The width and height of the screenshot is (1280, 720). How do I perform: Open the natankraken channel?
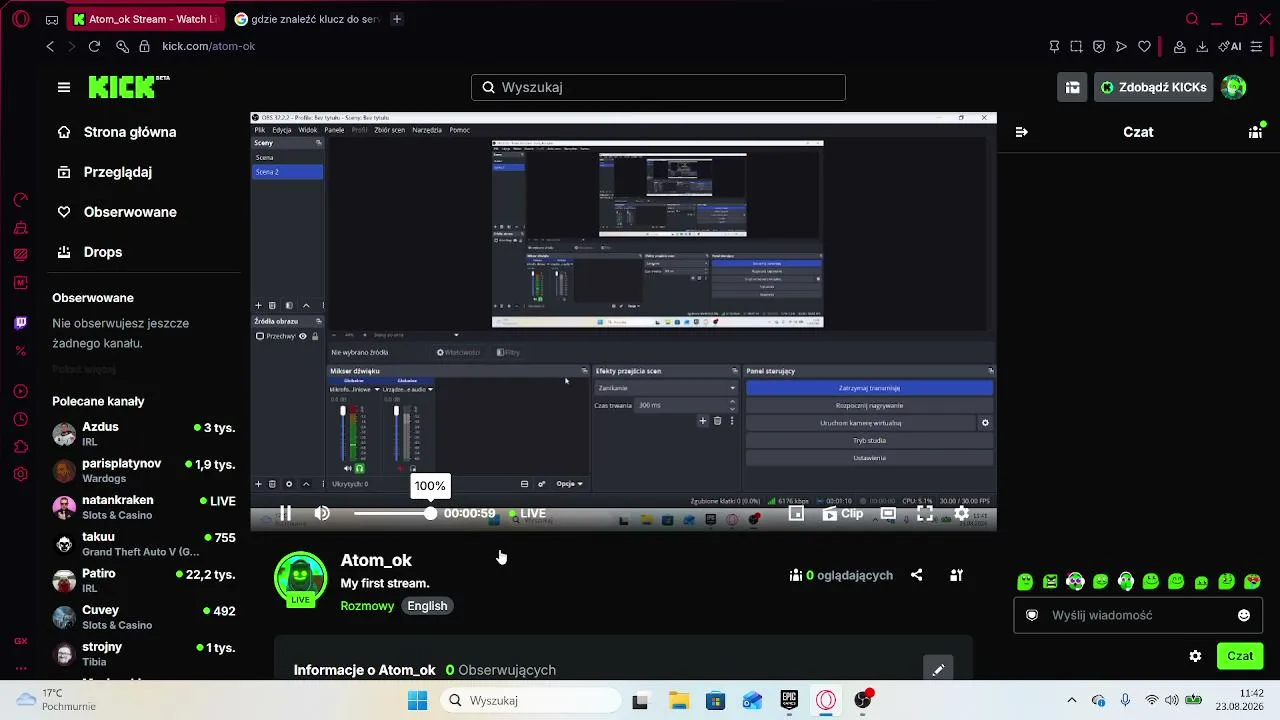pos(144,507)
